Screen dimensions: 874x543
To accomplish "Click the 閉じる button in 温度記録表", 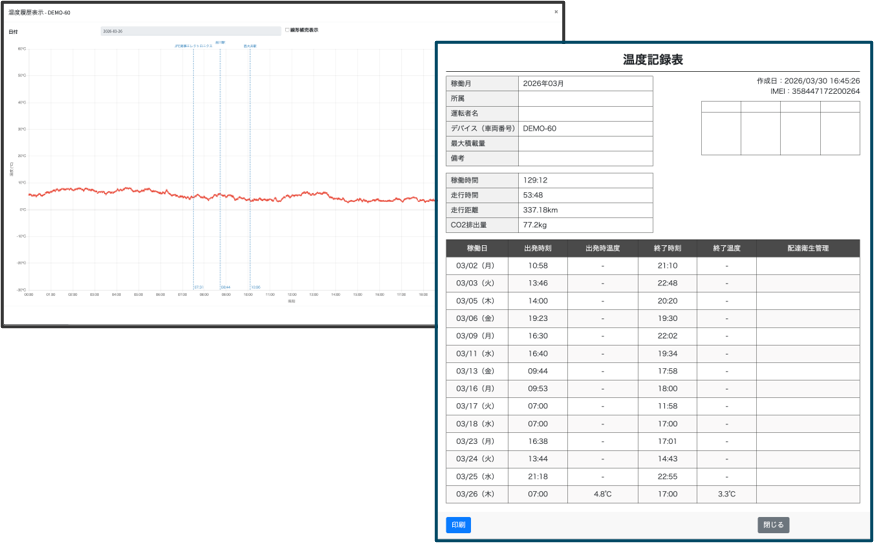I will 773,525.
